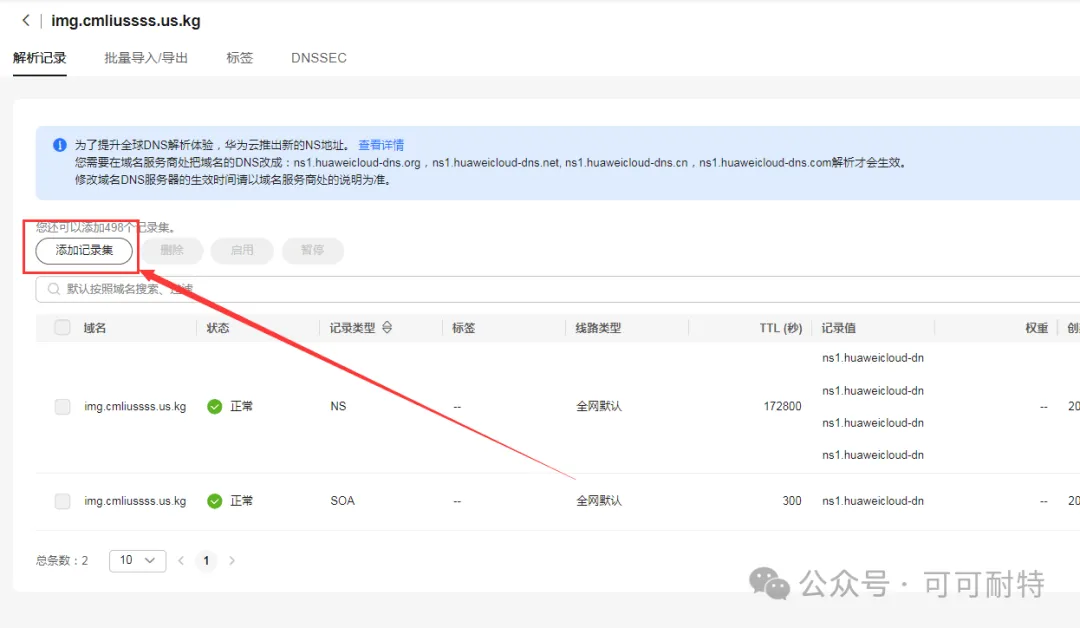1080x628 pixels.
Task: Click the page title img.cmliussss.us.kg
Action: point(126,21)
